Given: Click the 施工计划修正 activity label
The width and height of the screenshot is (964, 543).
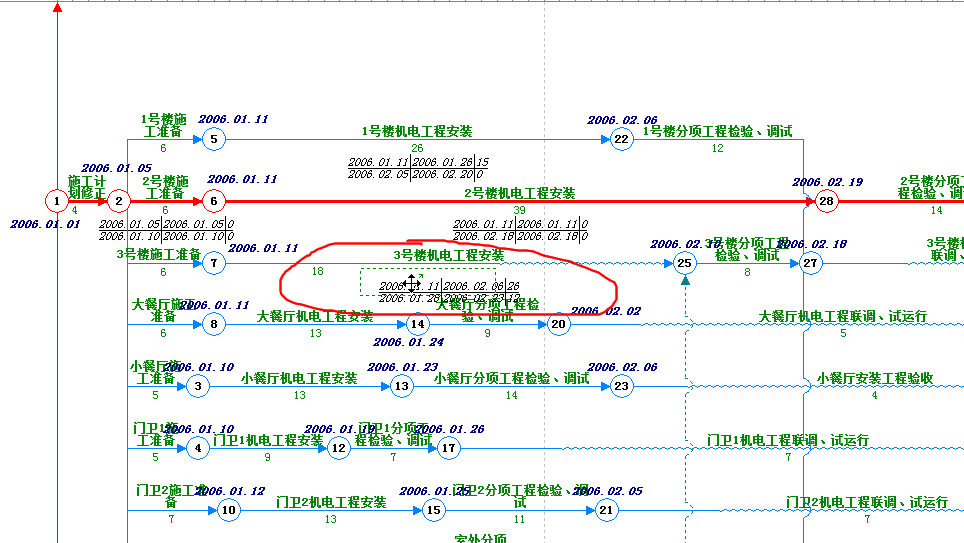Looking at the screenshot, I should [86, 188].
